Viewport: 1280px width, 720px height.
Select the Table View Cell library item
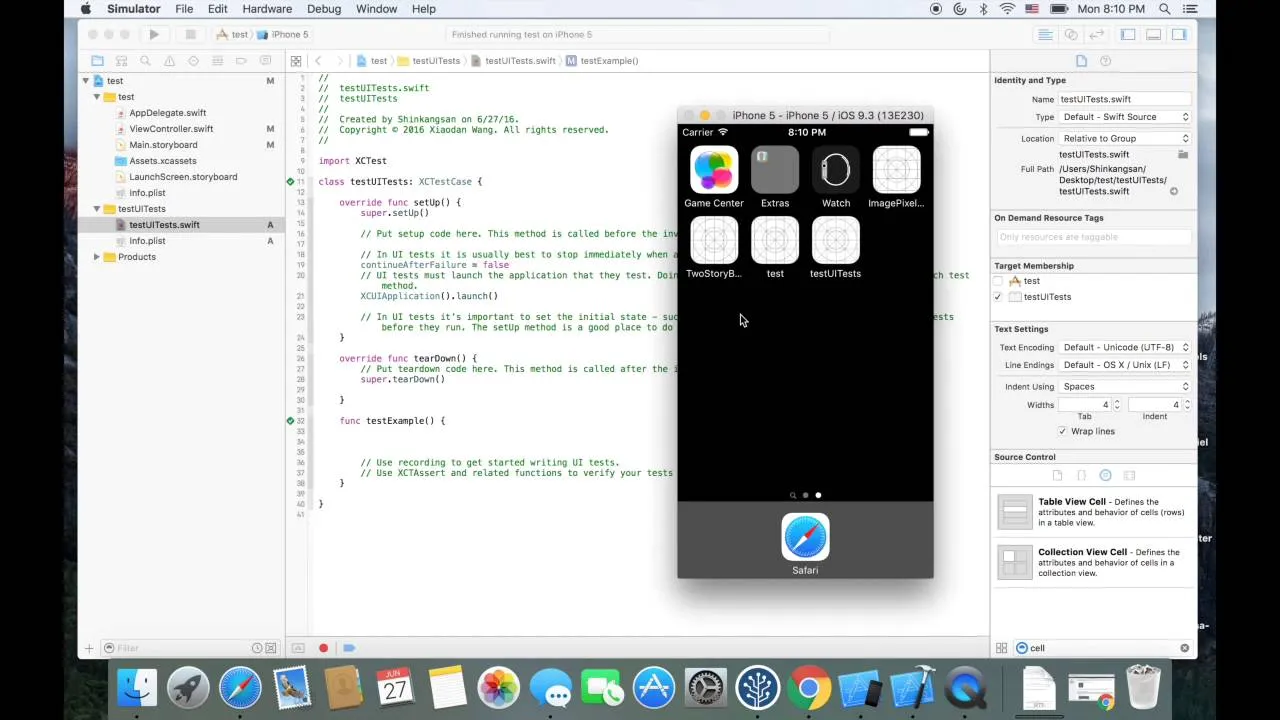tap(1094, 512)
